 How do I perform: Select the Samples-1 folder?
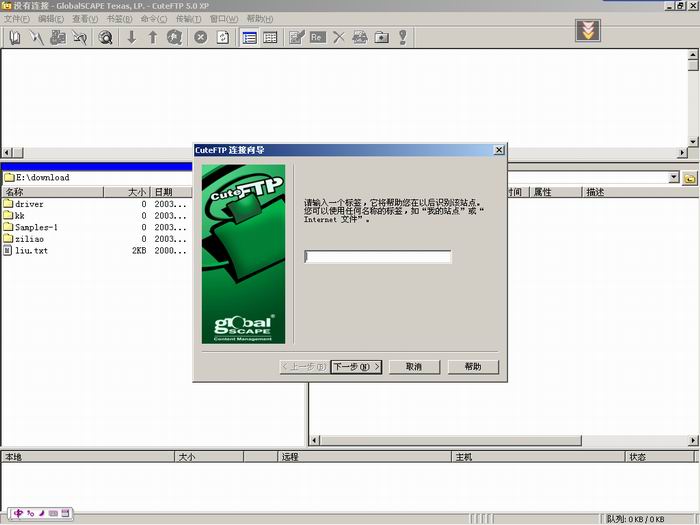(x=30, y=227)
